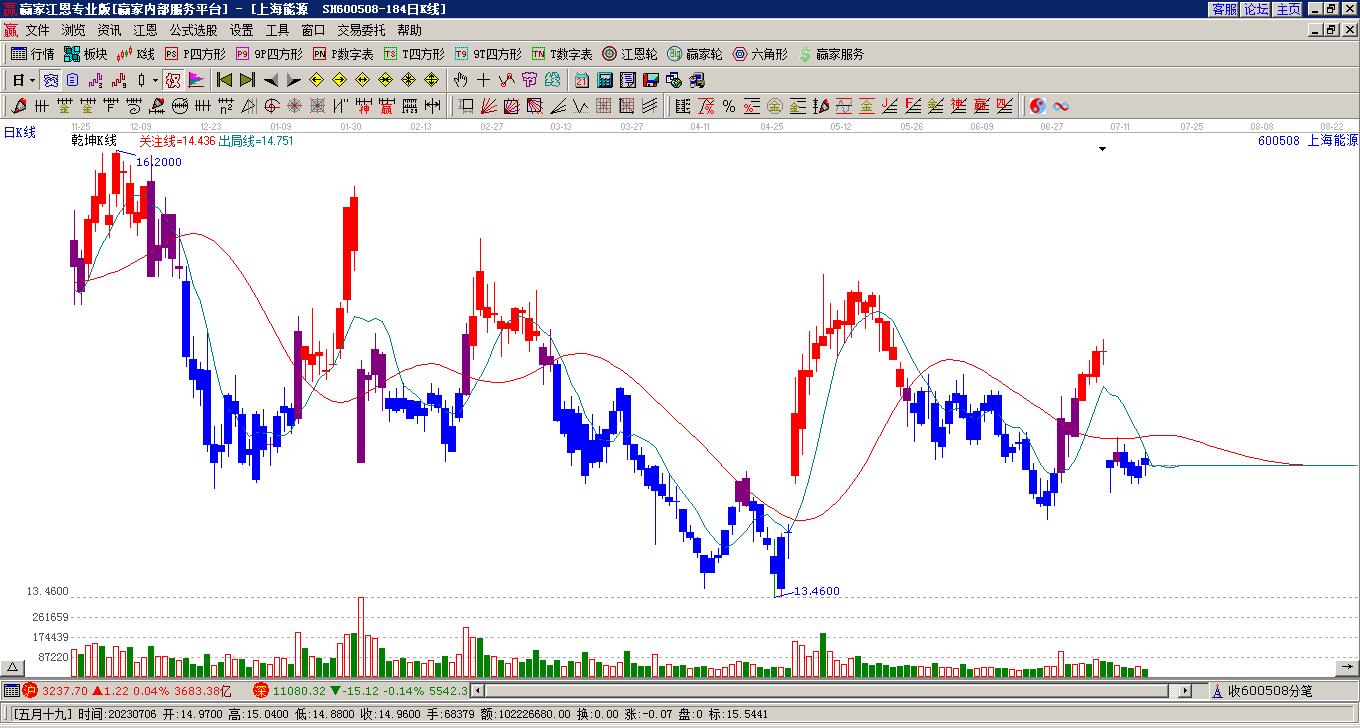This screenshot has width=1360, height=728.
Task: Click the first yellow diamond left-arrow icon
Action: tap(317, 80)
